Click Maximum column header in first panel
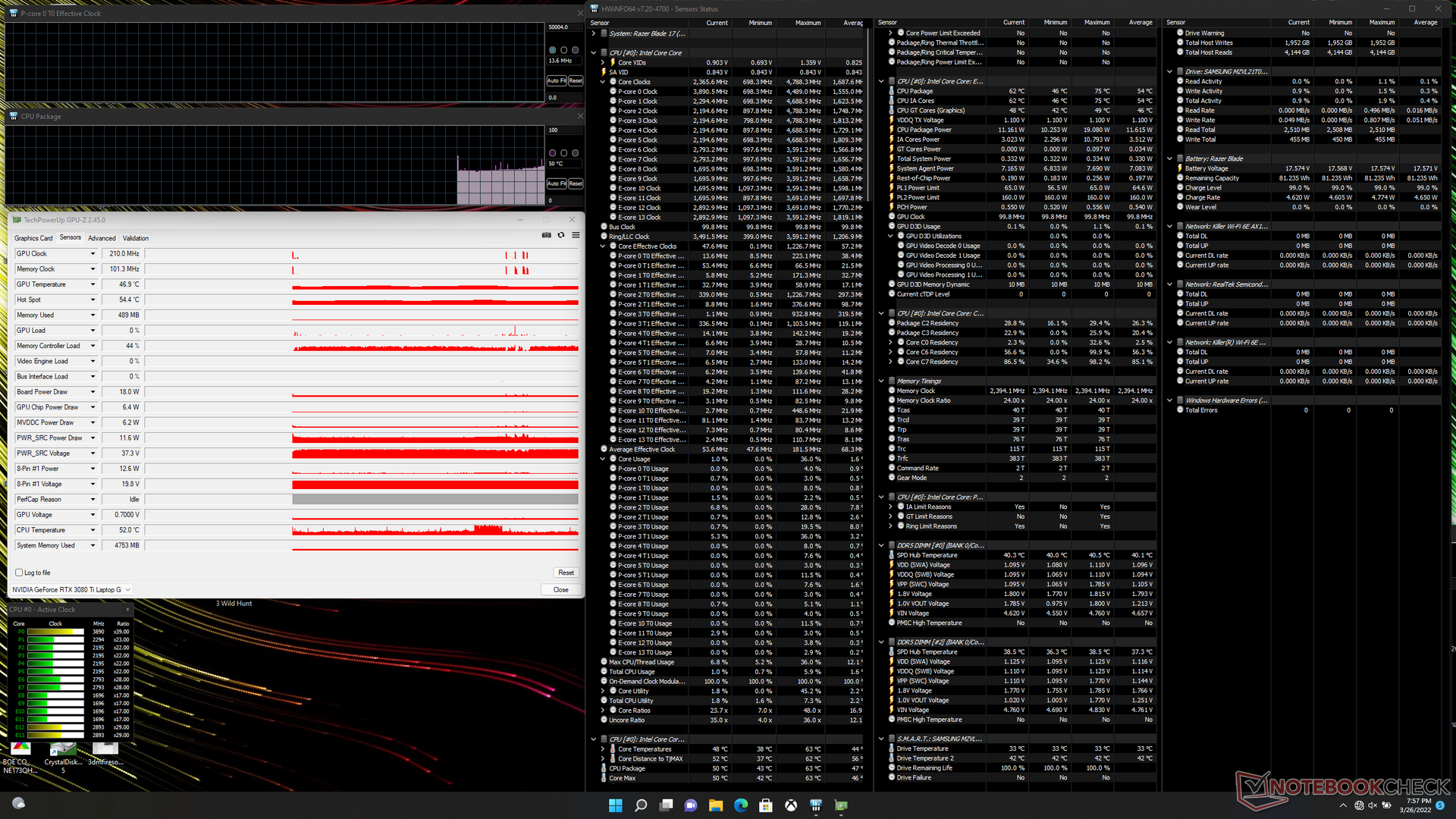The height and width of the screenshot is (819, 1456). (808, 23)
